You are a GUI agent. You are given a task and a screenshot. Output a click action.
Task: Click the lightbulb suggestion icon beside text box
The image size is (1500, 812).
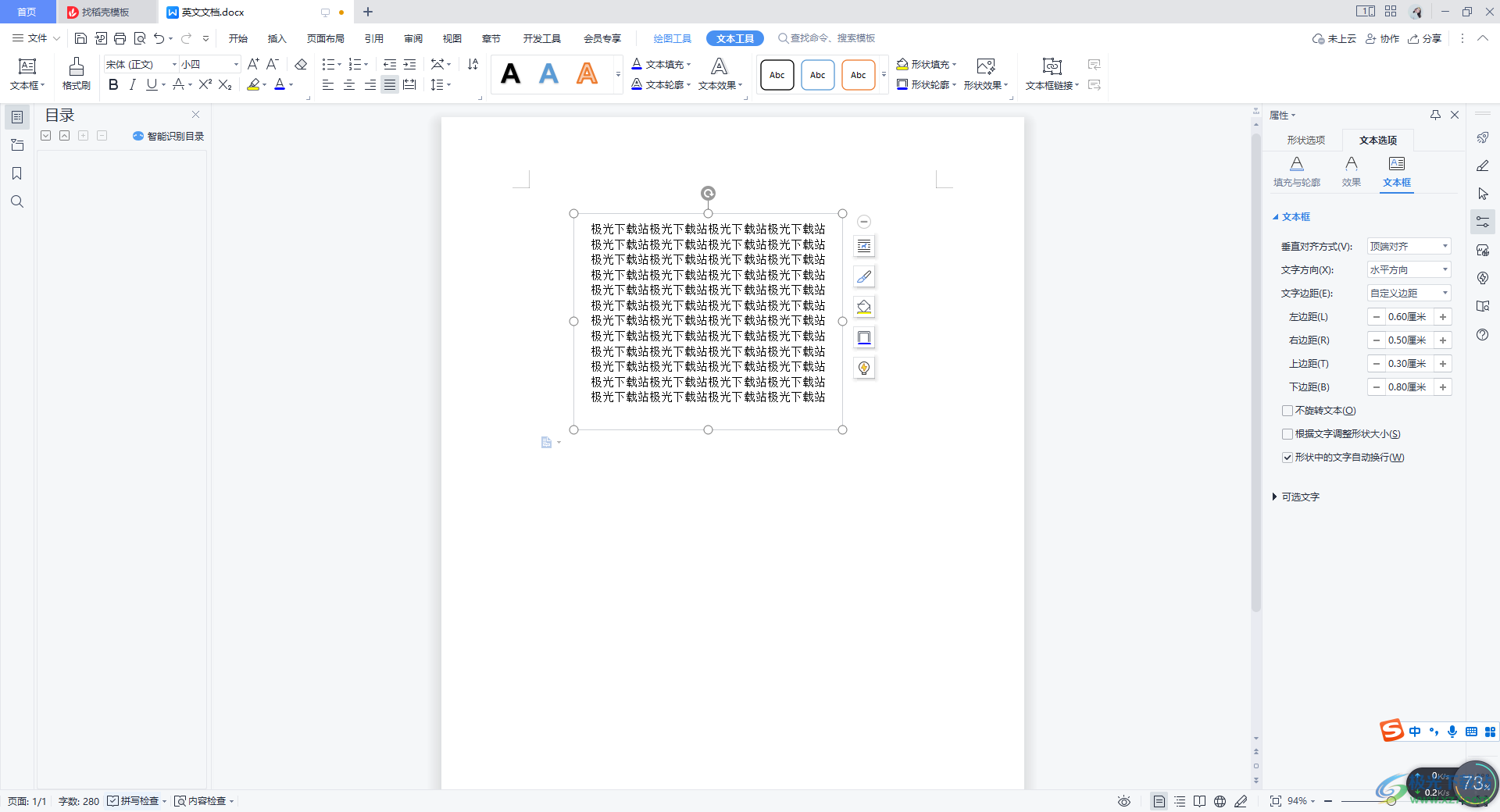[864, 368]
